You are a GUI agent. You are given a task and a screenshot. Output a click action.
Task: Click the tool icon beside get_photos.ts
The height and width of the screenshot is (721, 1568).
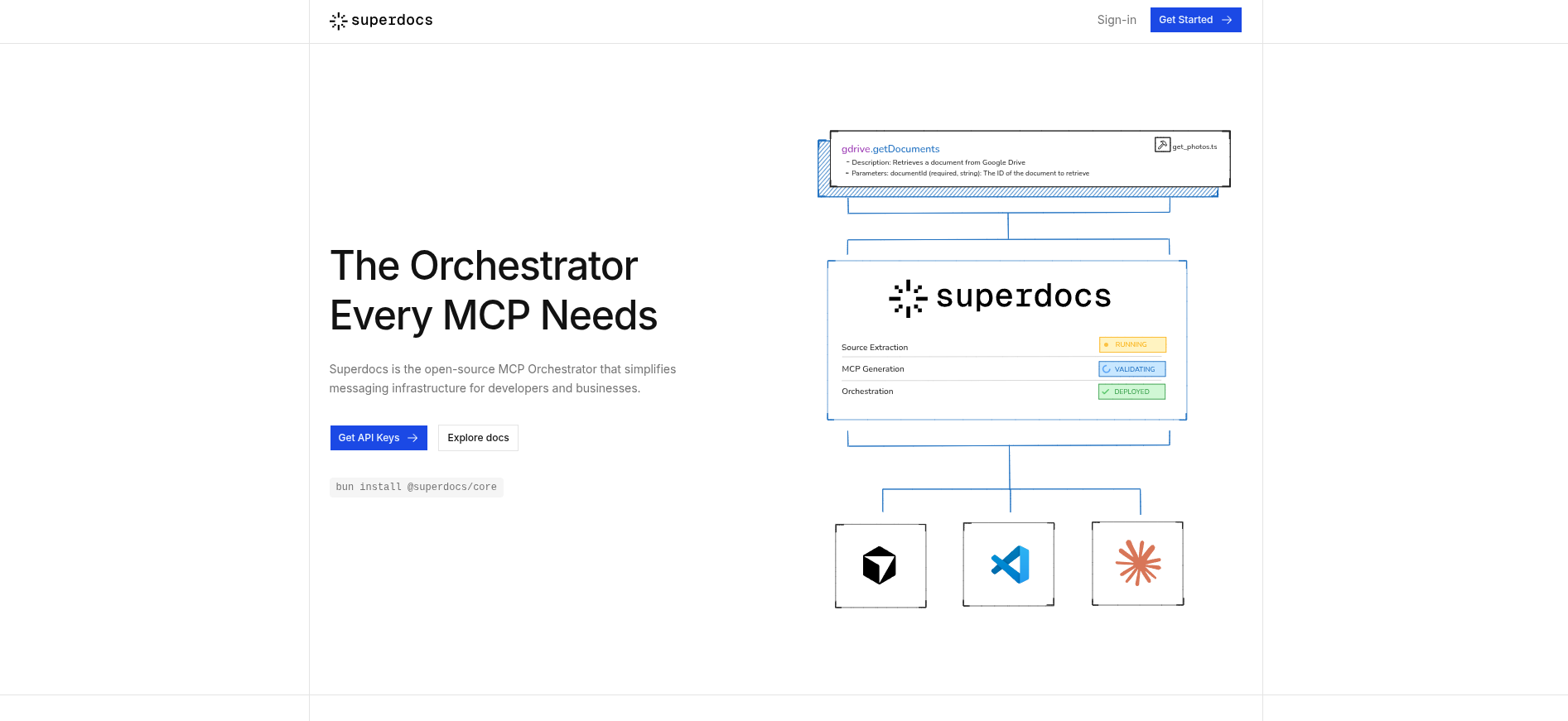click(1162, 145)
